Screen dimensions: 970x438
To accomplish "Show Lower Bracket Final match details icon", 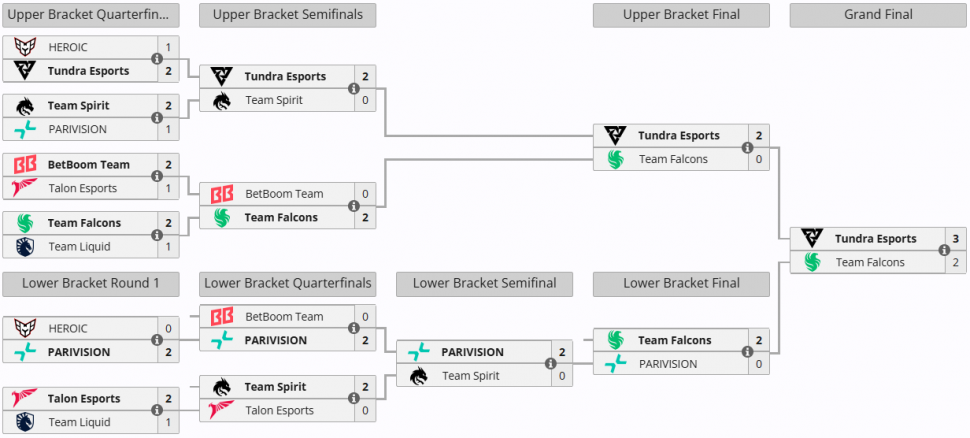I will pos(747,352).
